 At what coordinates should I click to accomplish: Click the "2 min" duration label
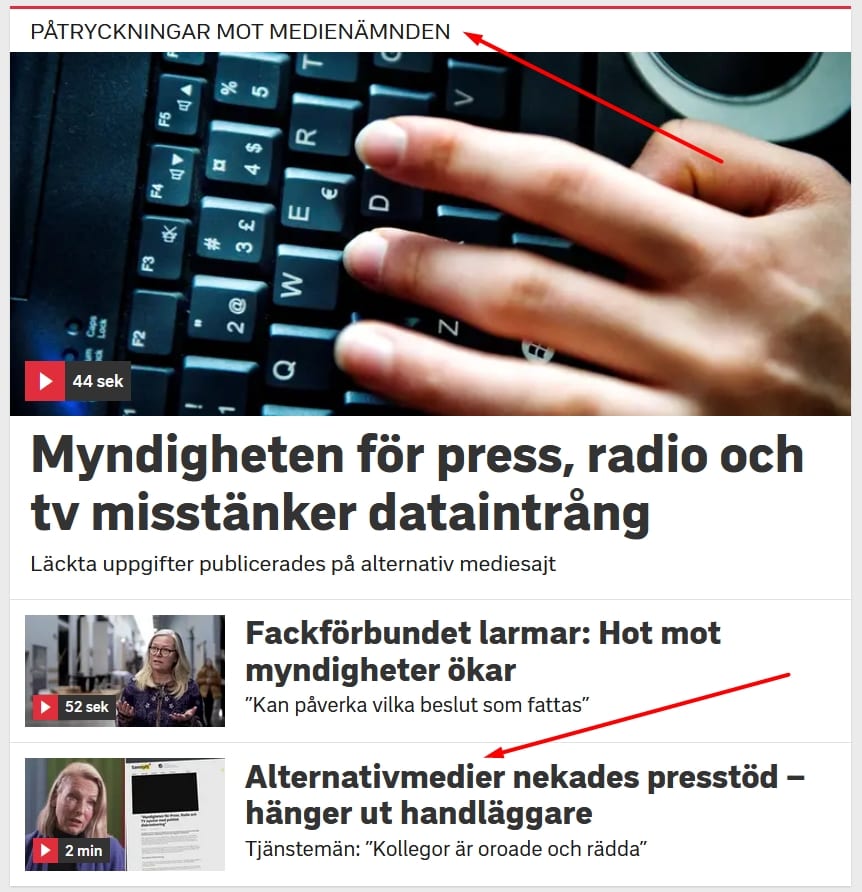(x=84, y=850)
